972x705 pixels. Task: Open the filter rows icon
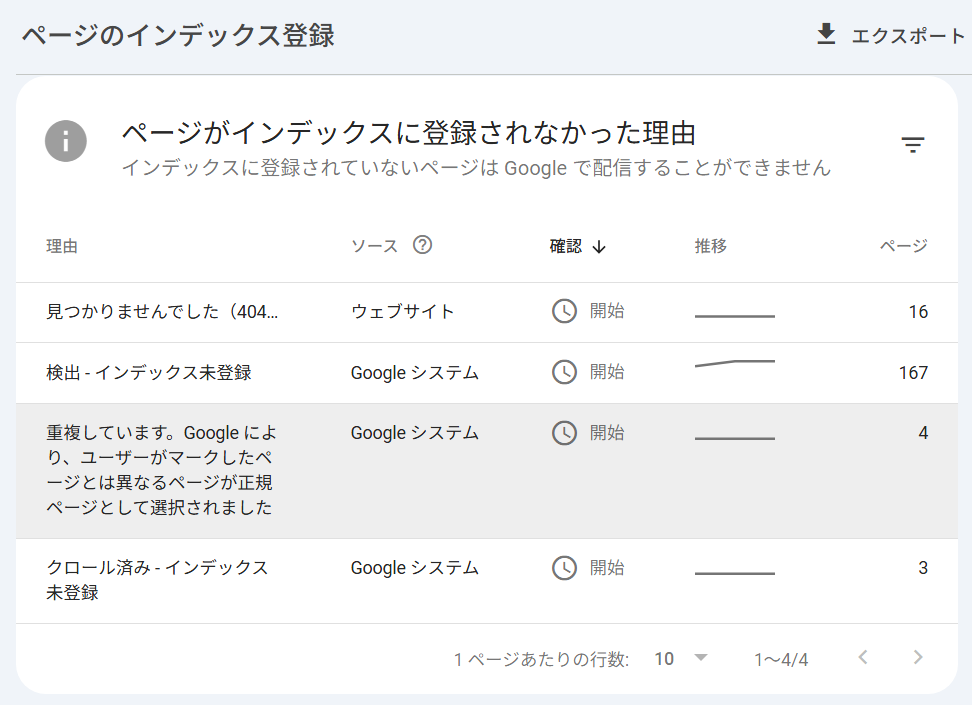912,145
